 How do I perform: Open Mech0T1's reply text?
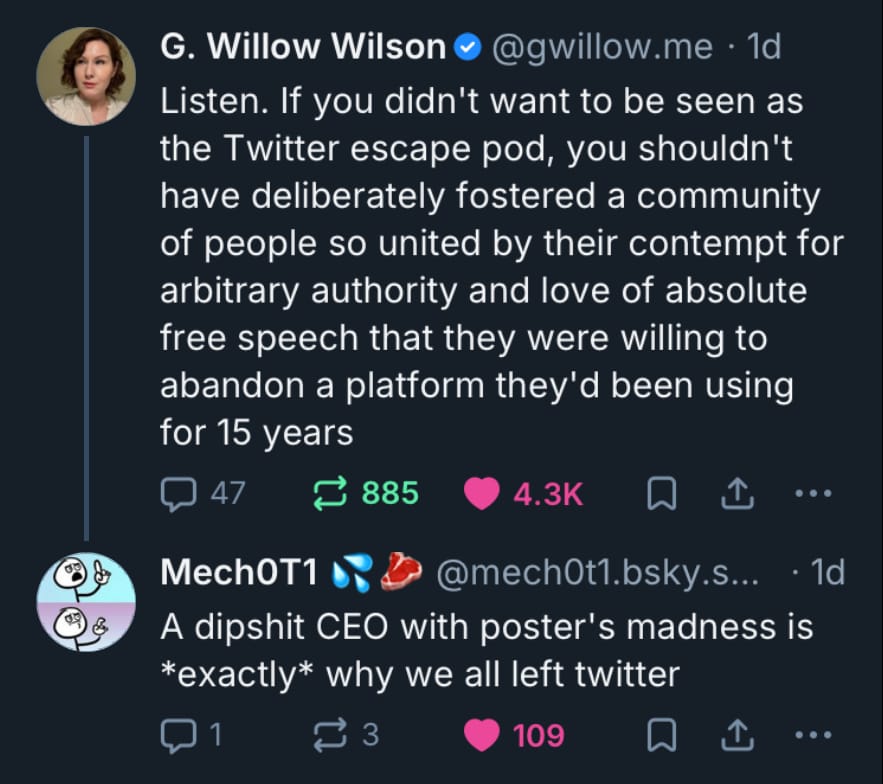pyautogui.click(x=486, y=650)
